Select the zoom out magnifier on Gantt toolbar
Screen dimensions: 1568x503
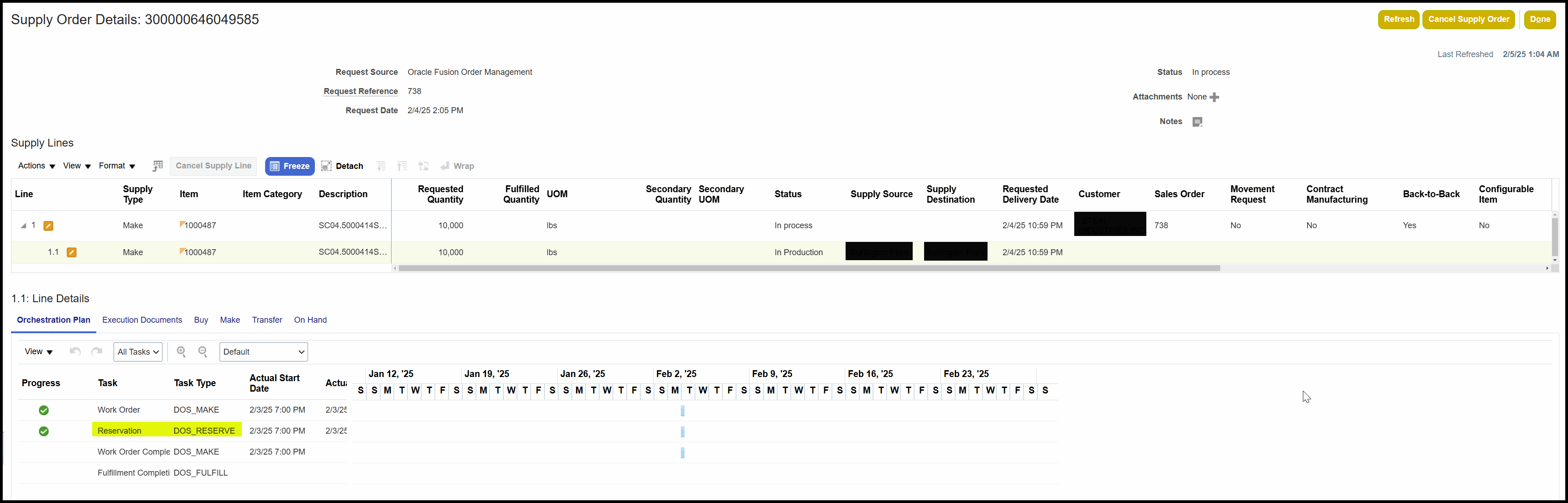pos(203,351)
